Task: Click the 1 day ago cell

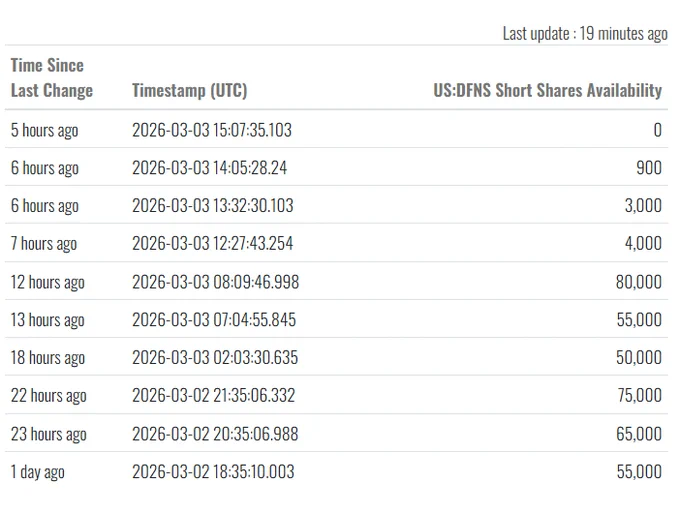Action: [x=37, y=472]
